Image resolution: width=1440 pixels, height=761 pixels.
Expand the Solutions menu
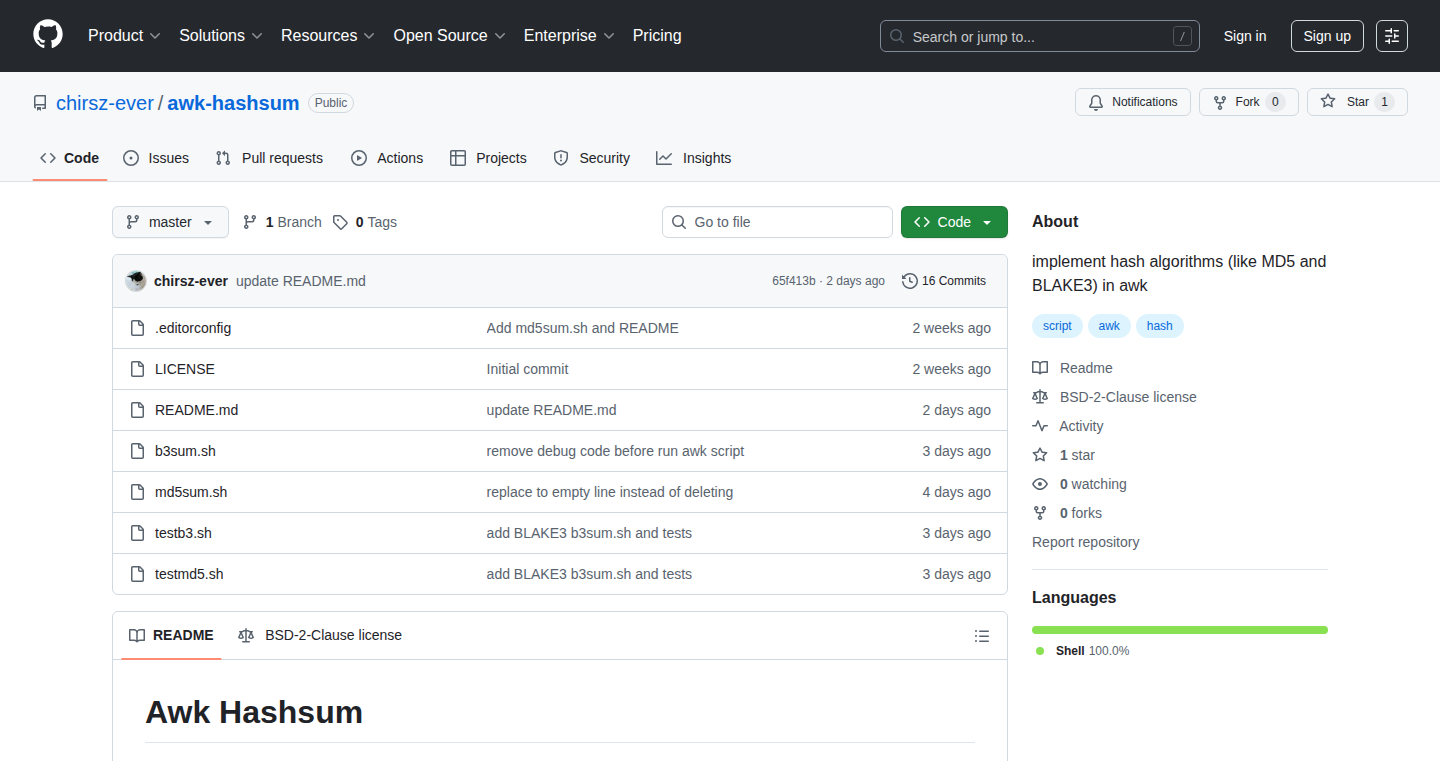pos(221,35)
